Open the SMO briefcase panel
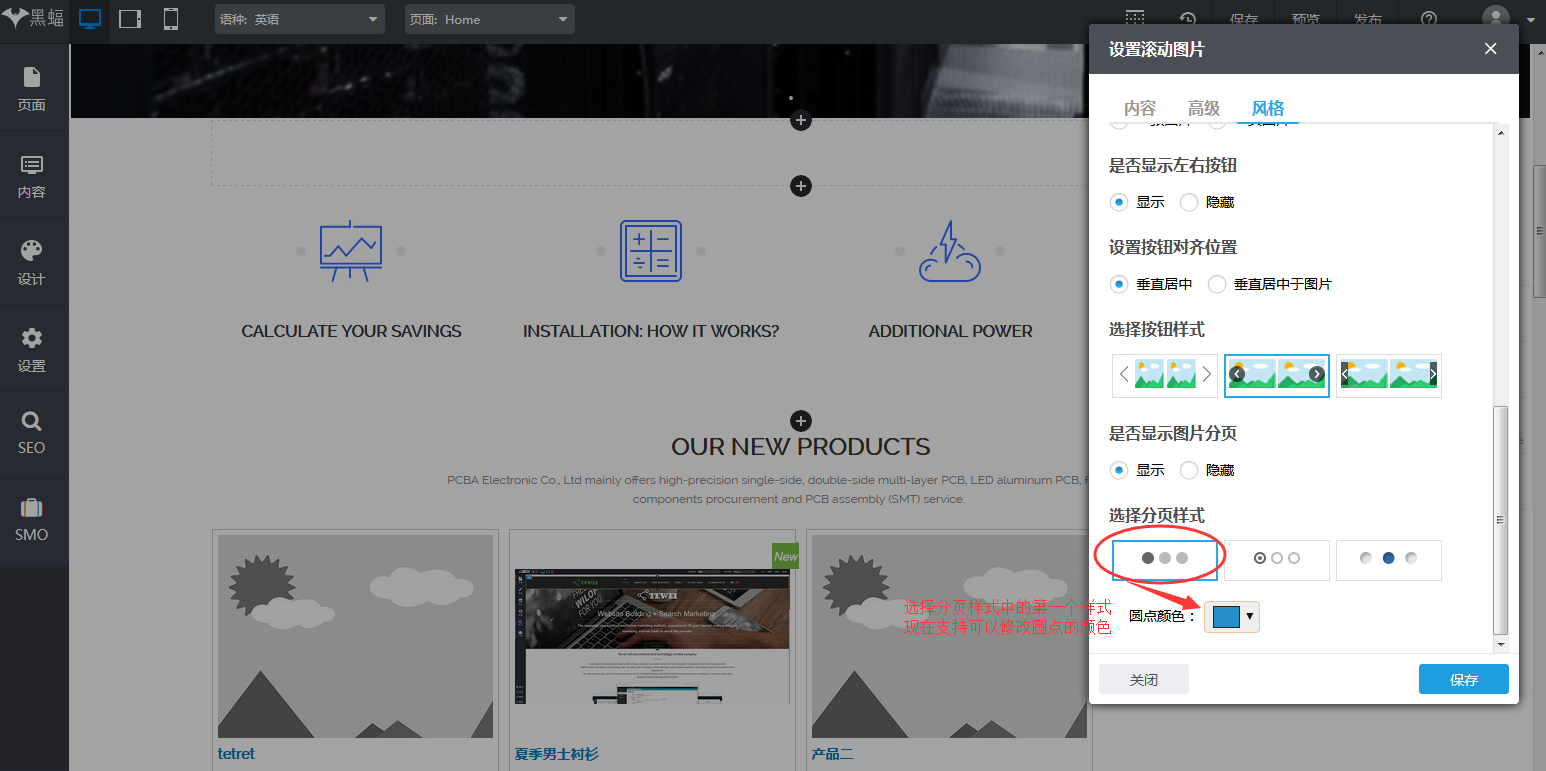 pyautogui.click(x=32, y=520)
